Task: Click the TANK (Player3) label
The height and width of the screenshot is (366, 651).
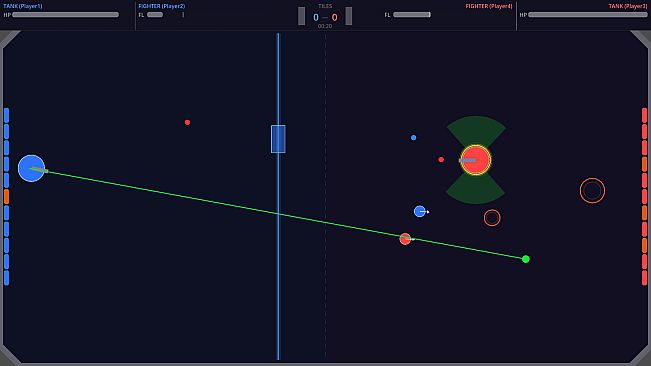Action: 628,6
